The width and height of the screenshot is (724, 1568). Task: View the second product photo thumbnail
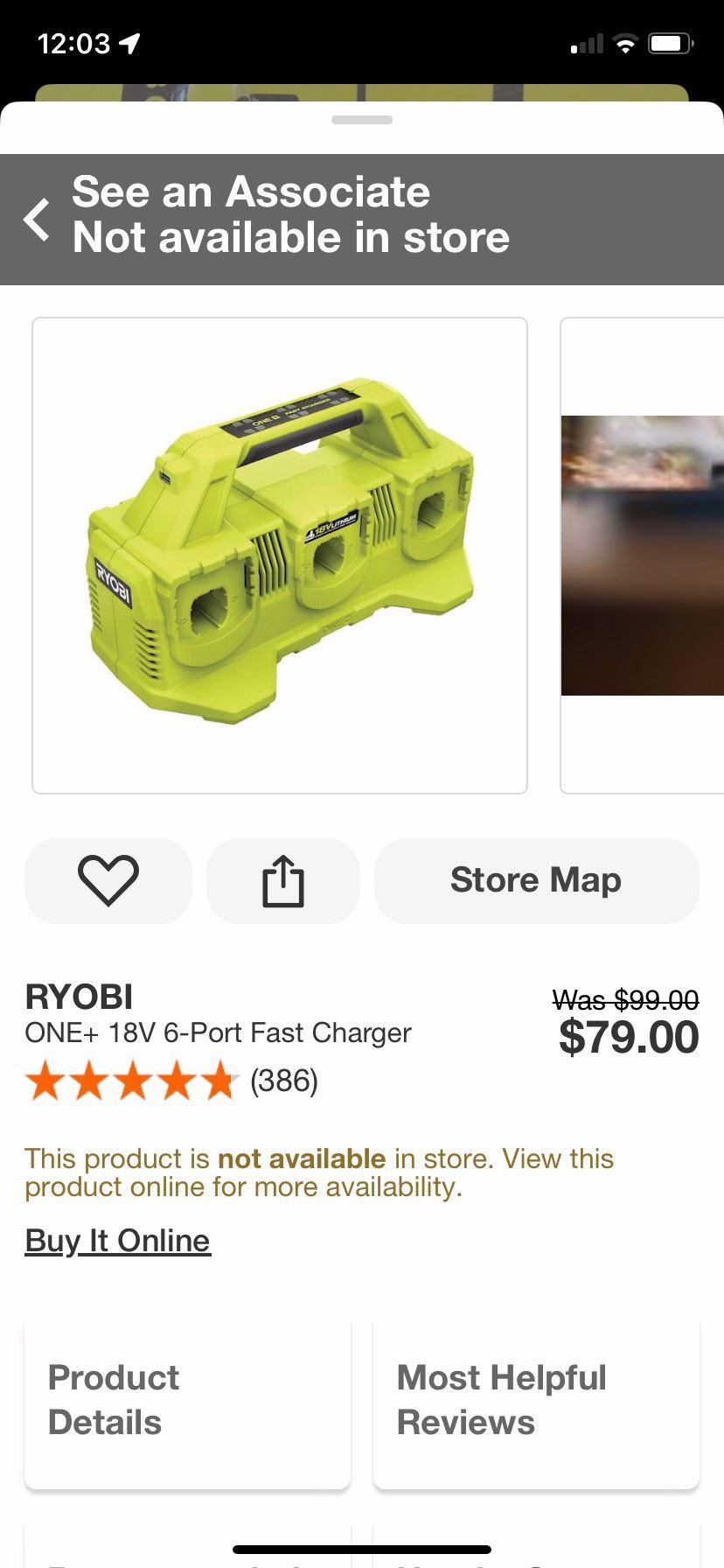tap(642, 556)
